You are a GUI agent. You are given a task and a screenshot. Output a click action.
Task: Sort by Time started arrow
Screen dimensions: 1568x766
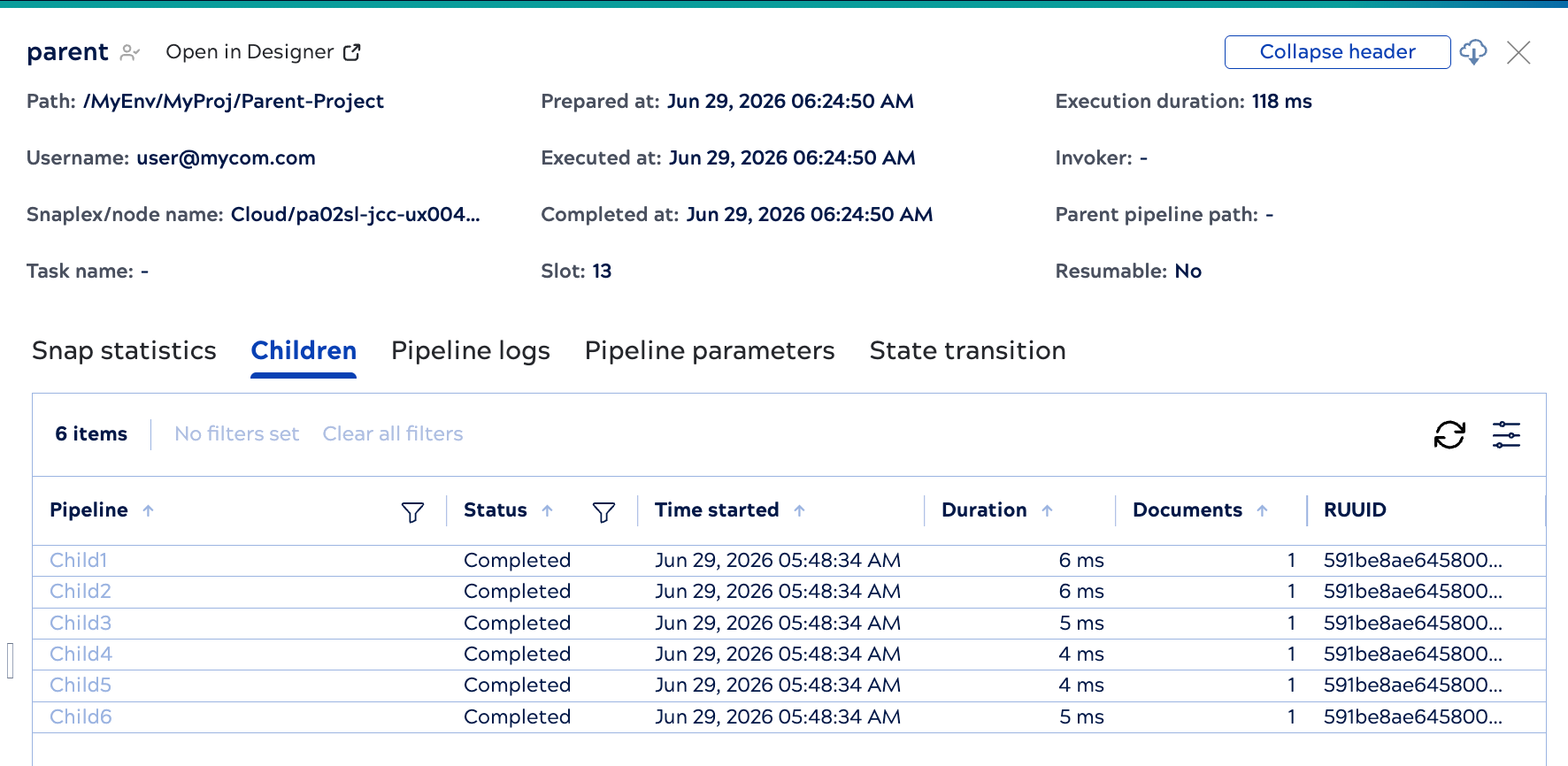(x=799, y=510)
